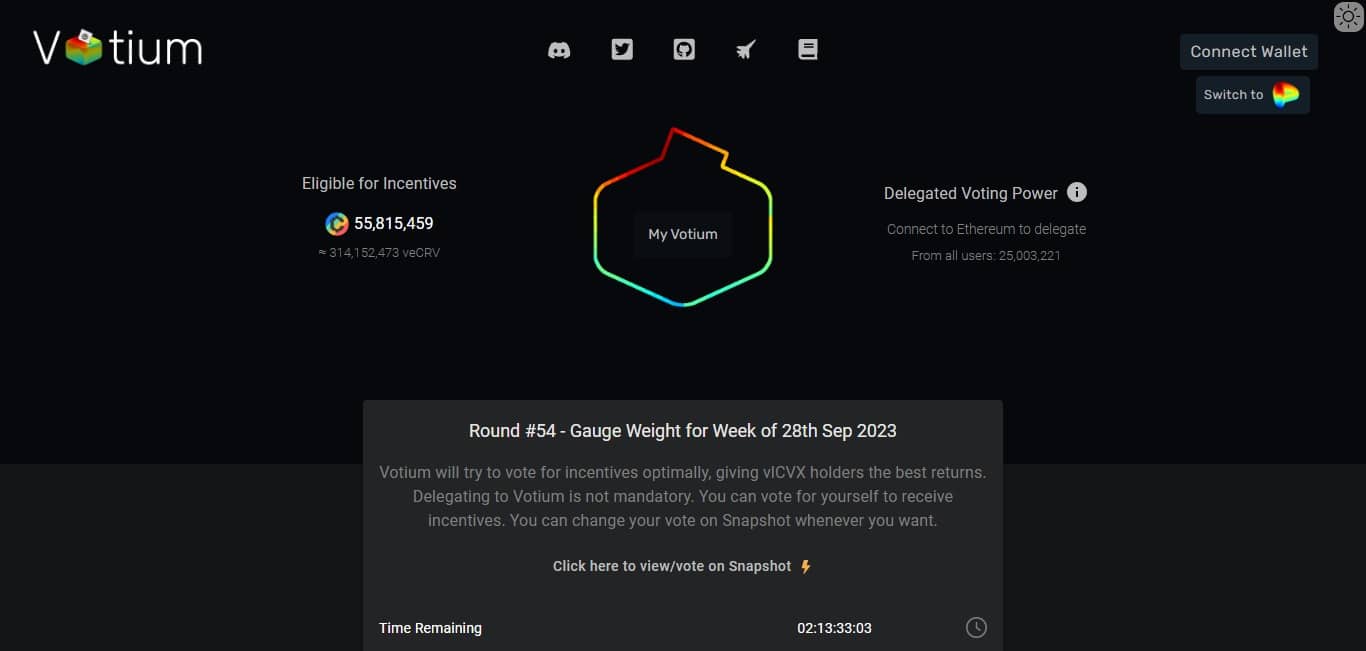1366x651 pixels.
Task: Click the Delegated Voting Power info icon
Action: click(1077, 192)
